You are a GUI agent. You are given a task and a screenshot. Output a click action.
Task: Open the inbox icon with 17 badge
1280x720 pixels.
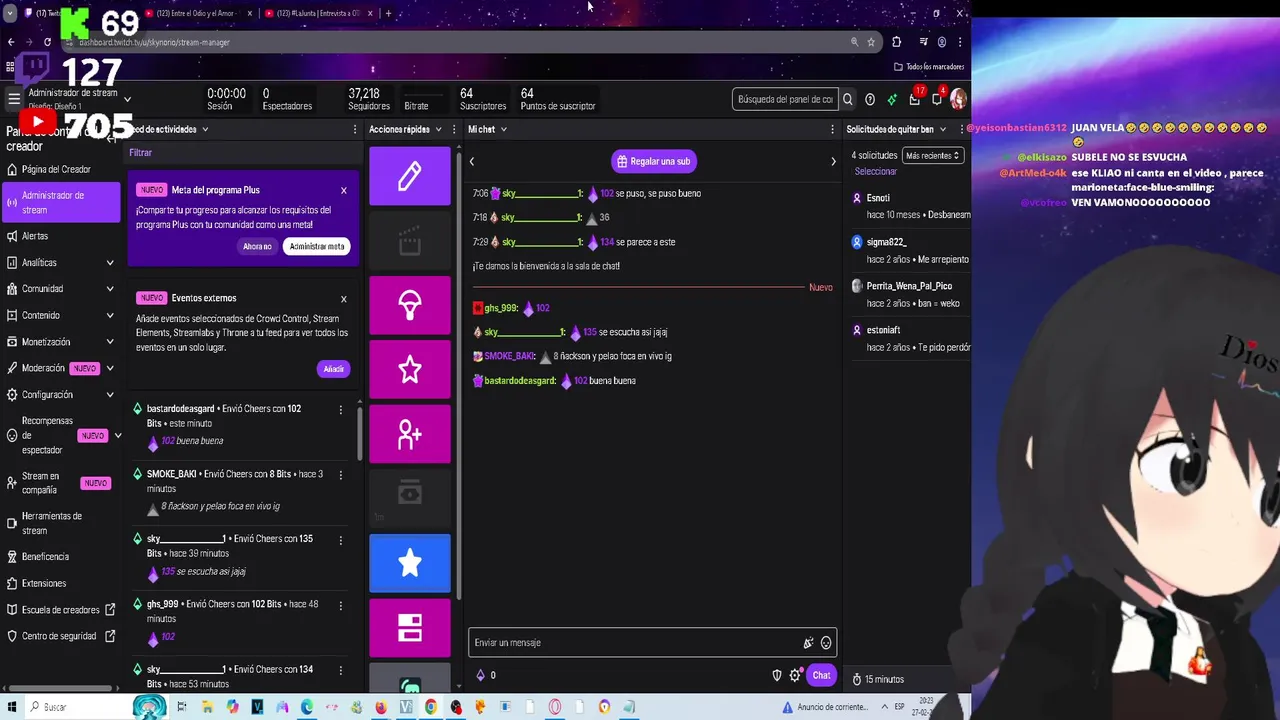914,99
